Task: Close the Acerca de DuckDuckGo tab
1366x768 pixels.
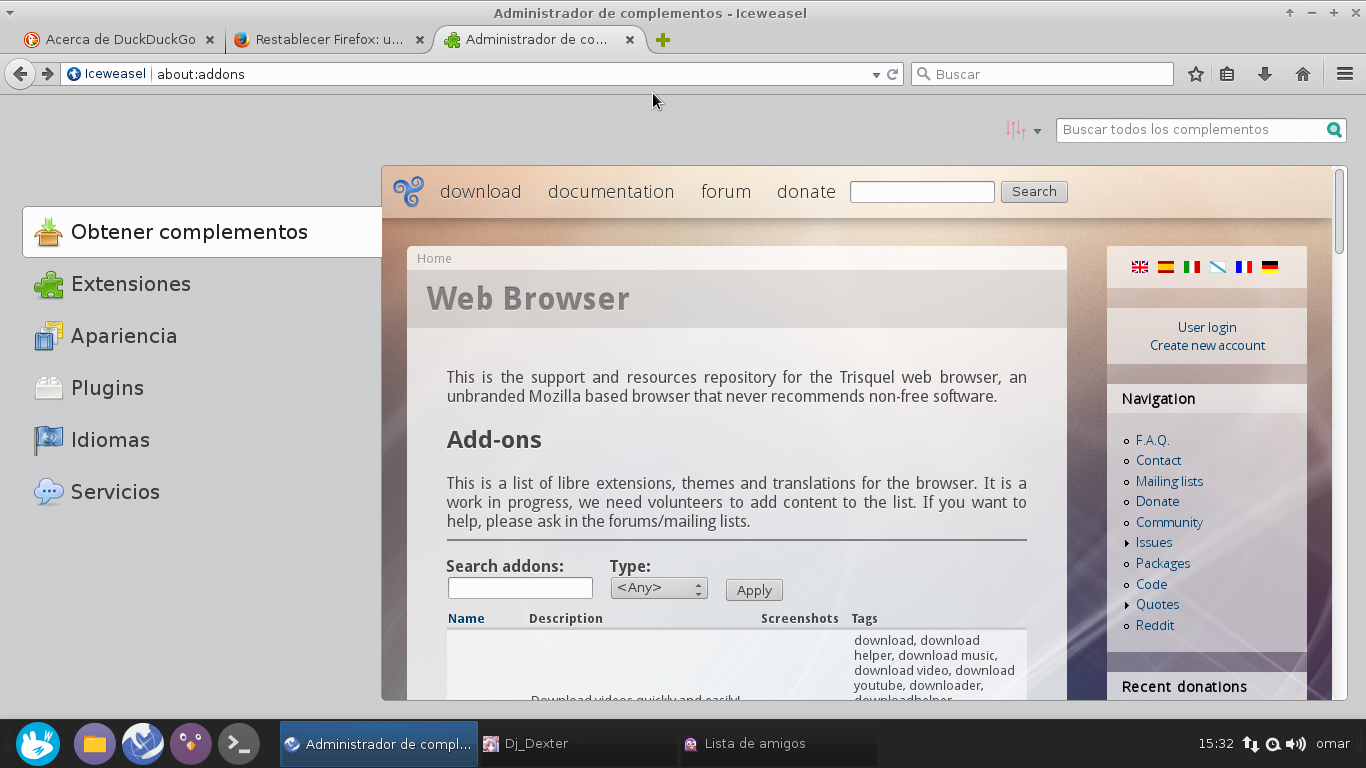Action: [209, 40]
